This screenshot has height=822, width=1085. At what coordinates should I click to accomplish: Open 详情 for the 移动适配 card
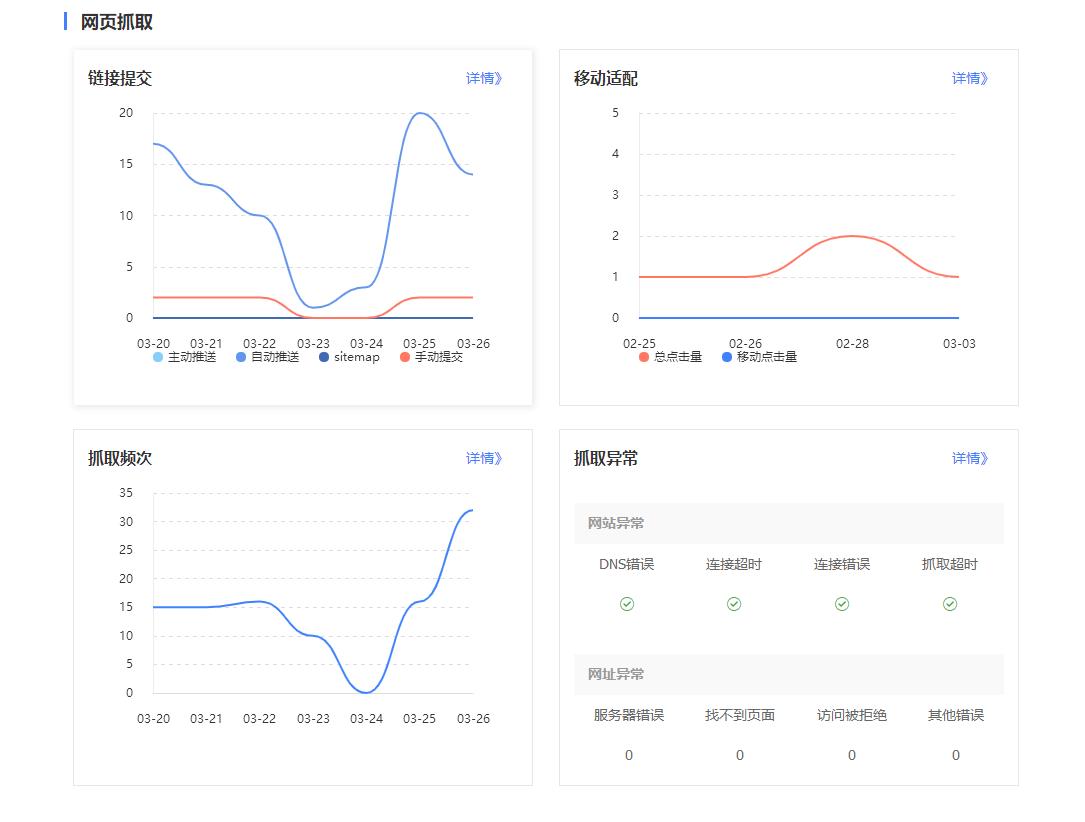(970, 78)
